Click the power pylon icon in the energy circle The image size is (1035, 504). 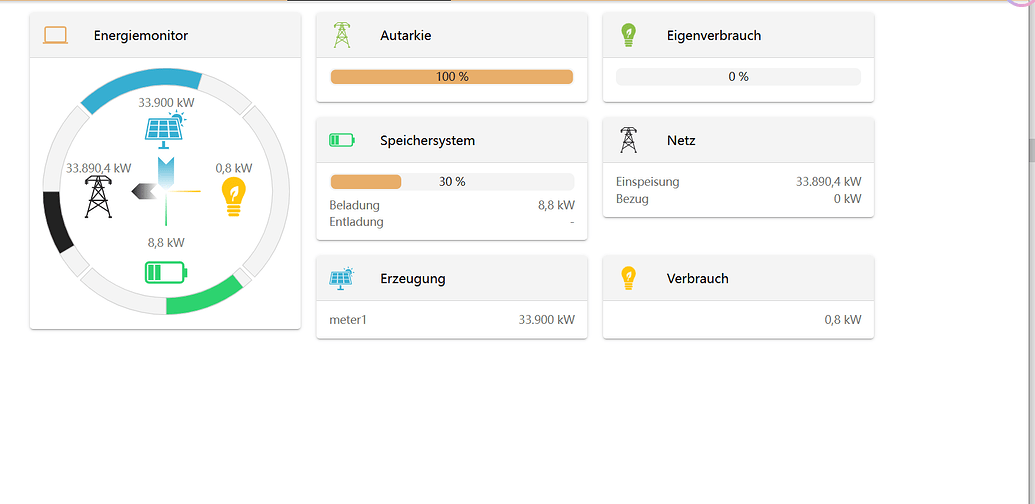click(x=98, y=196)
